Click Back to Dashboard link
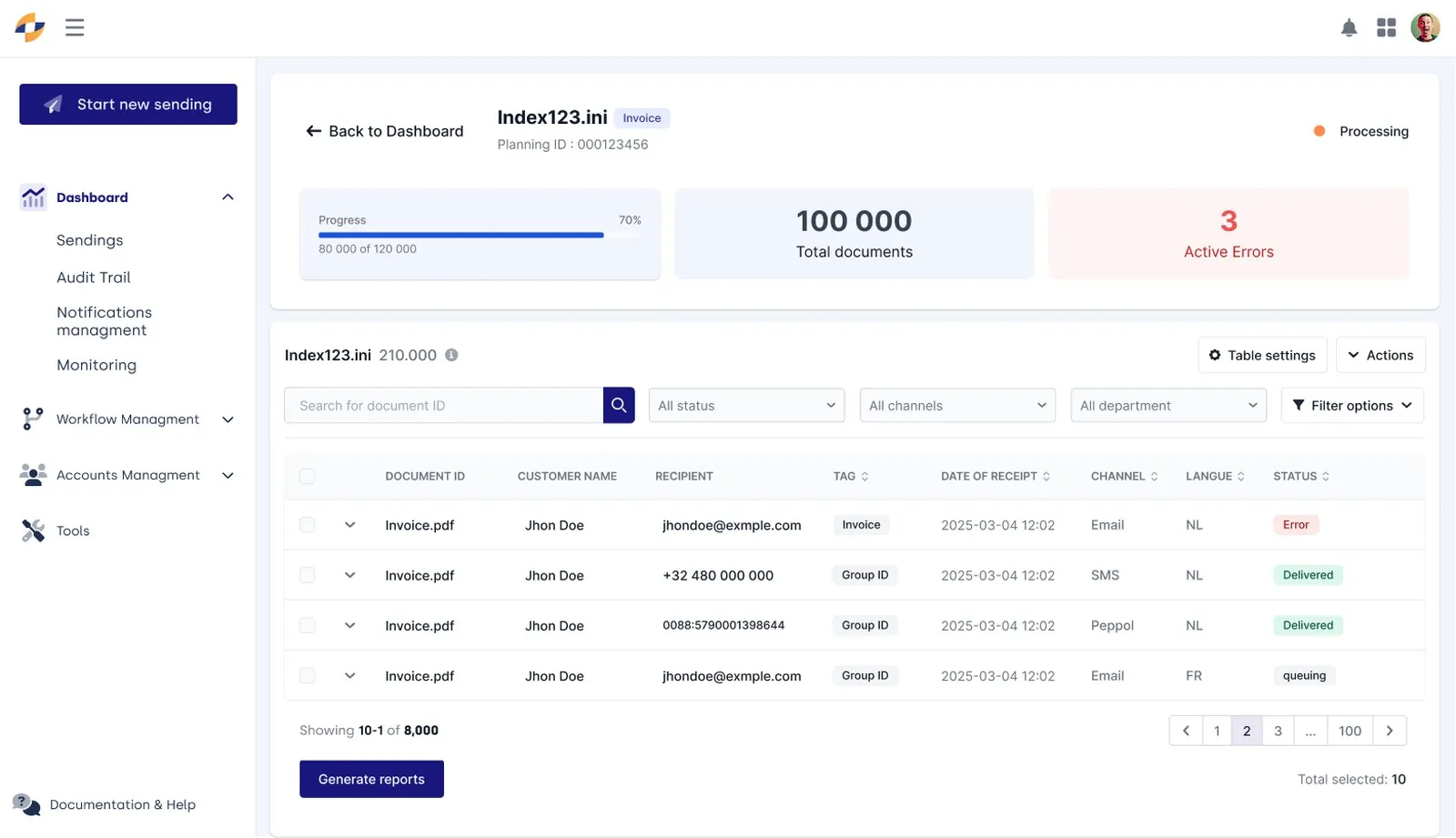Screen dimensions: 1456x838 [x=385, y=131]
